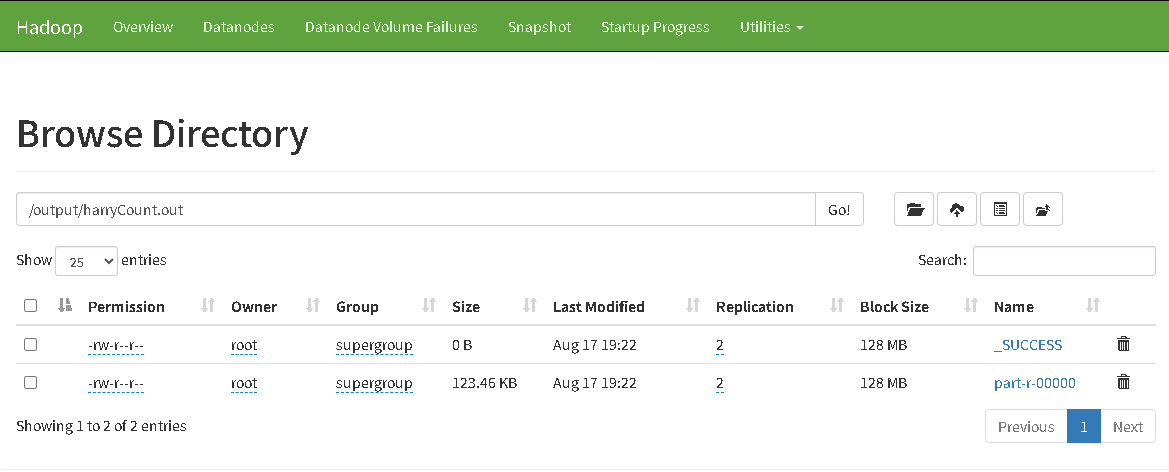
Task: Click the cut/paste list icon
Action: click(1000, 210)
